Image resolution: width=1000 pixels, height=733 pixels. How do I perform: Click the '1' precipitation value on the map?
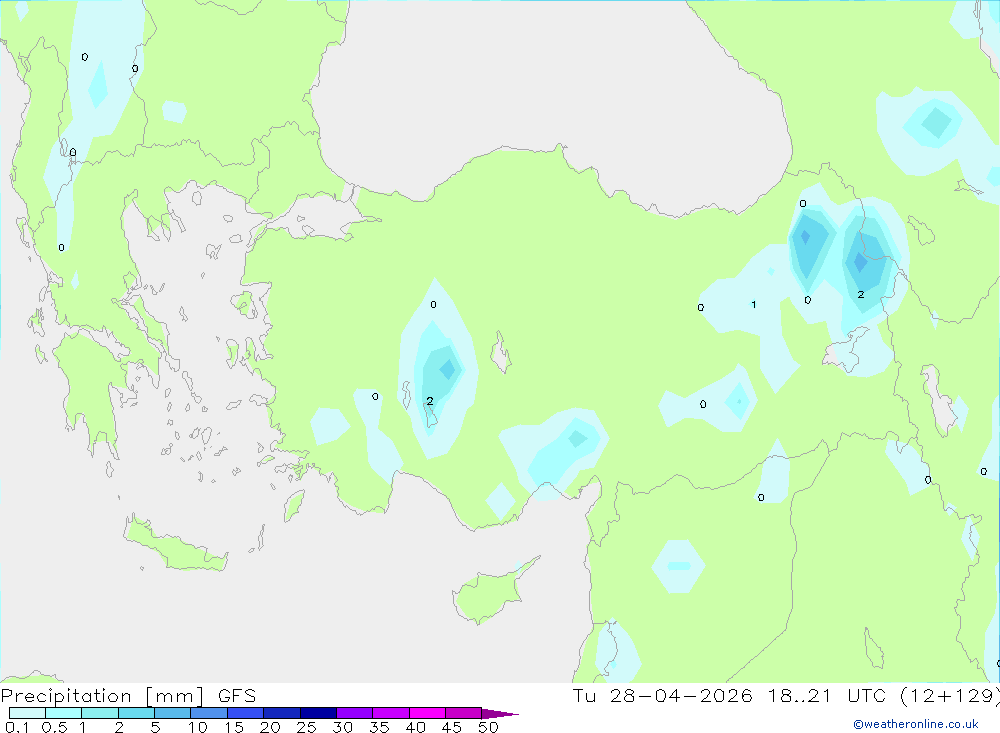pyautogui.click(x=754, y=305)
